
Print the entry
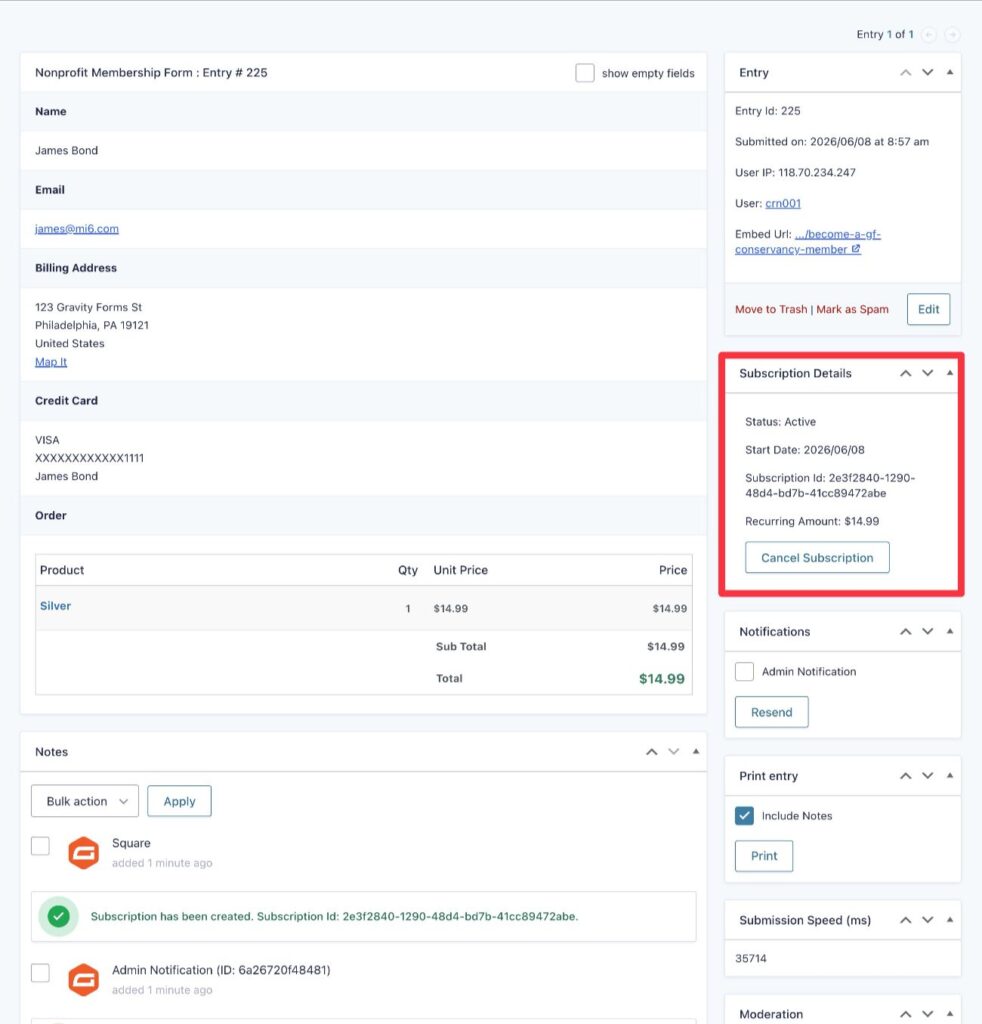(764, 856)
